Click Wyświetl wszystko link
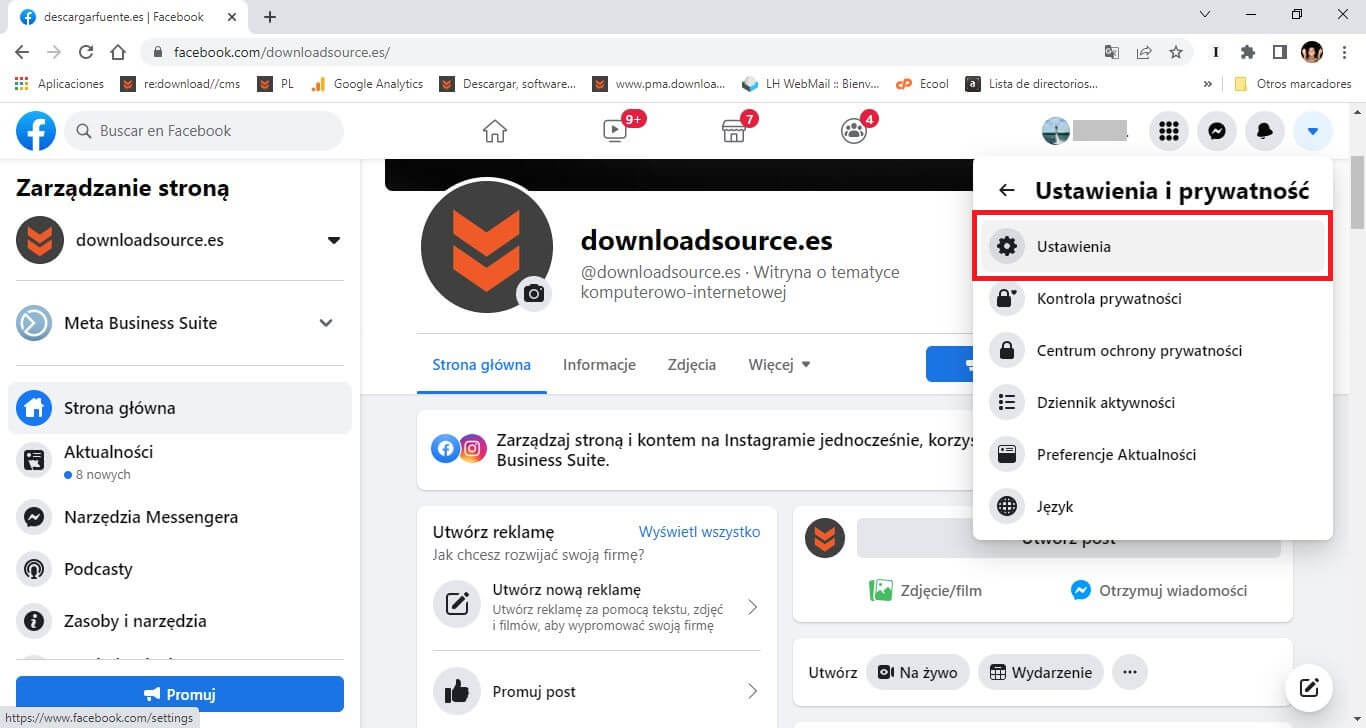 pos(699,532)
